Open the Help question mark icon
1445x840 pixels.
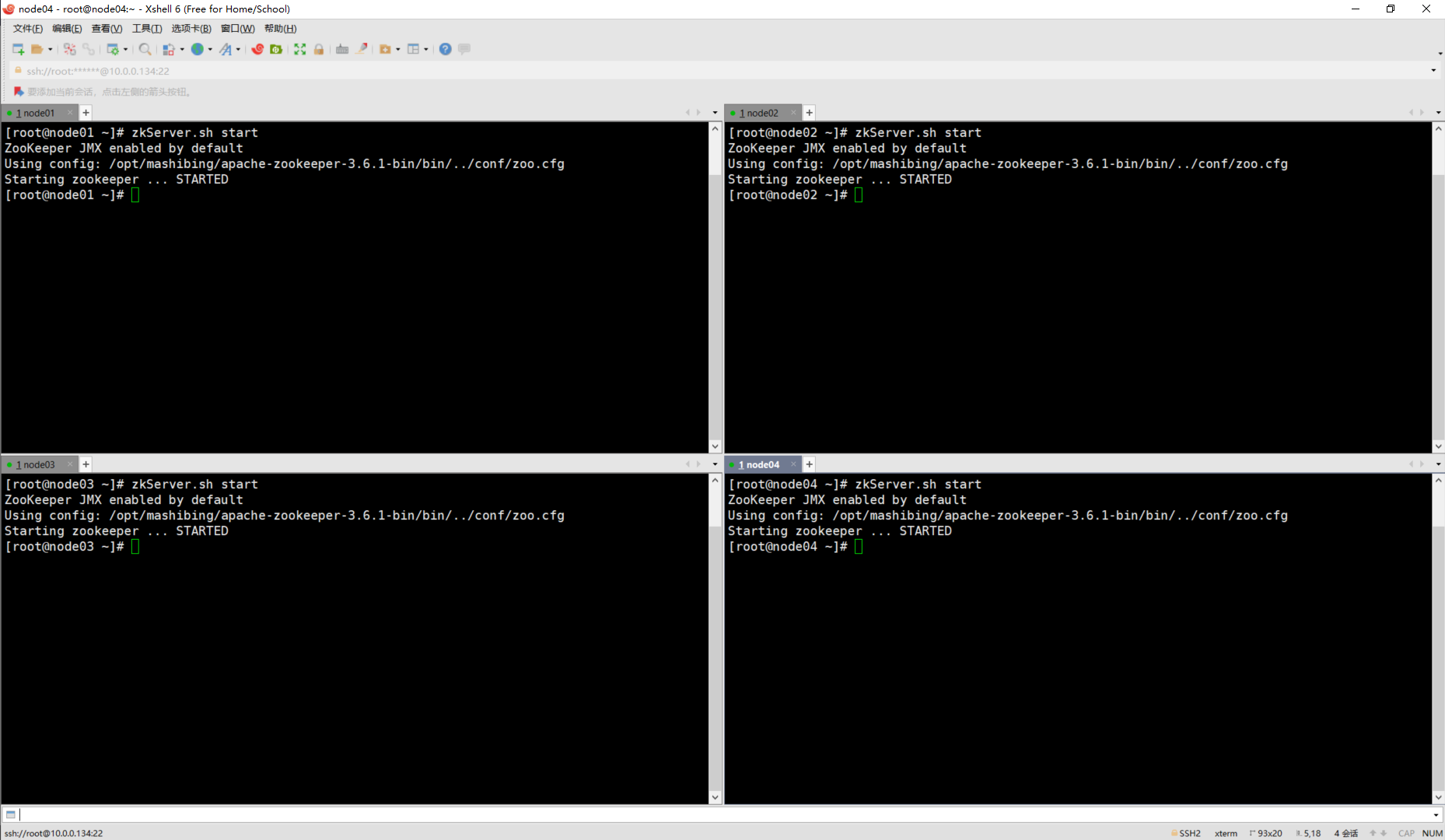point(446,49)
